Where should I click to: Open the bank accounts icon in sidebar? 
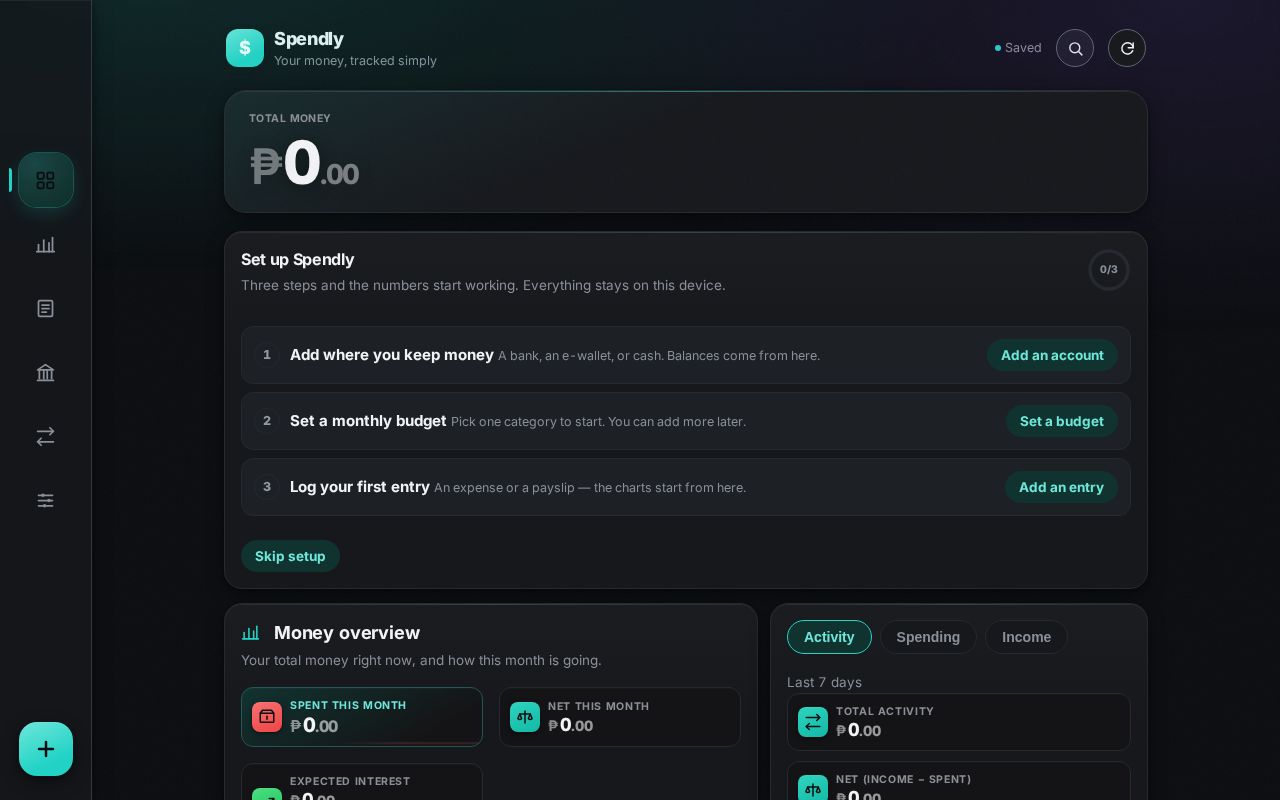[46, 372]
